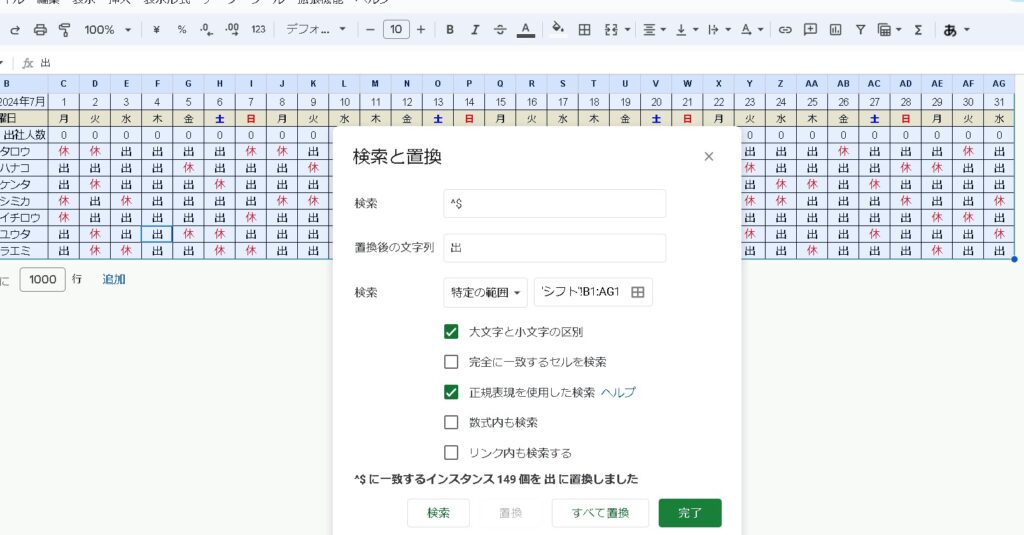The image size is (1024, 535).
Task: Click the 2024年7月 cell
Action: click(x=24, y=101)
